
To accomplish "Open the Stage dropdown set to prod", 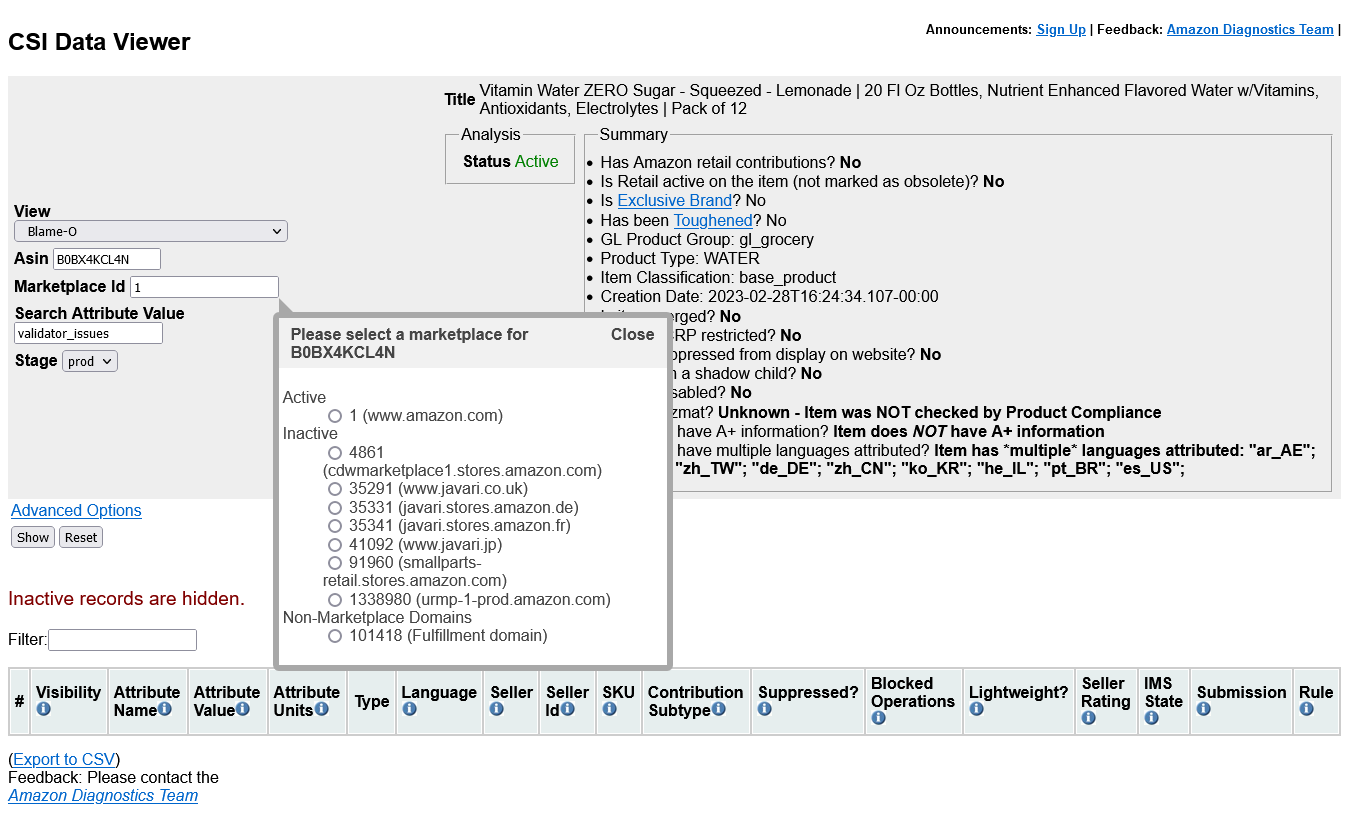I will (90, 361).
